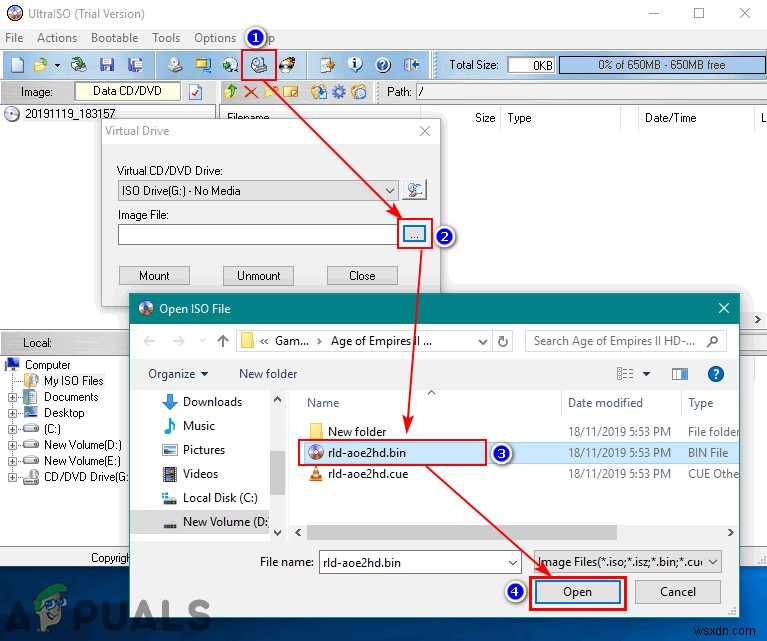Open the File name combo box dropdown
This screenshot has height=641, width=767.
tap(513, 563)
